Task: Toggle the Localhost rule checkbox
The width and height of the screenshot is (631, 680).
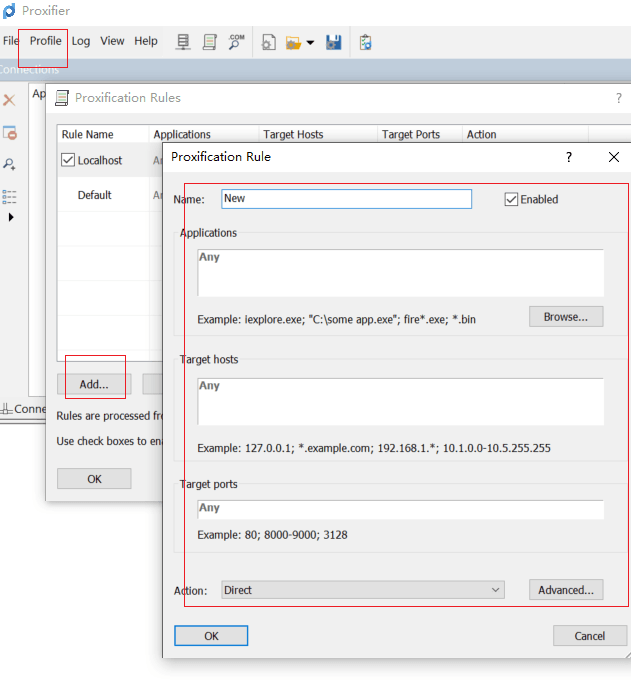Action: (x=68, y=160)
